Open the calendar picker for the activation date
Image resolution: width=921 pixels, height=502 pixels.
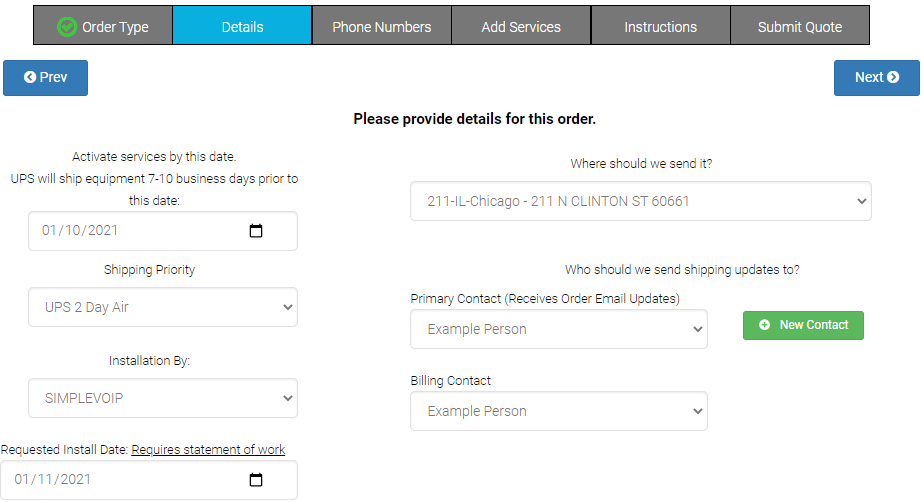coord(256,231)
